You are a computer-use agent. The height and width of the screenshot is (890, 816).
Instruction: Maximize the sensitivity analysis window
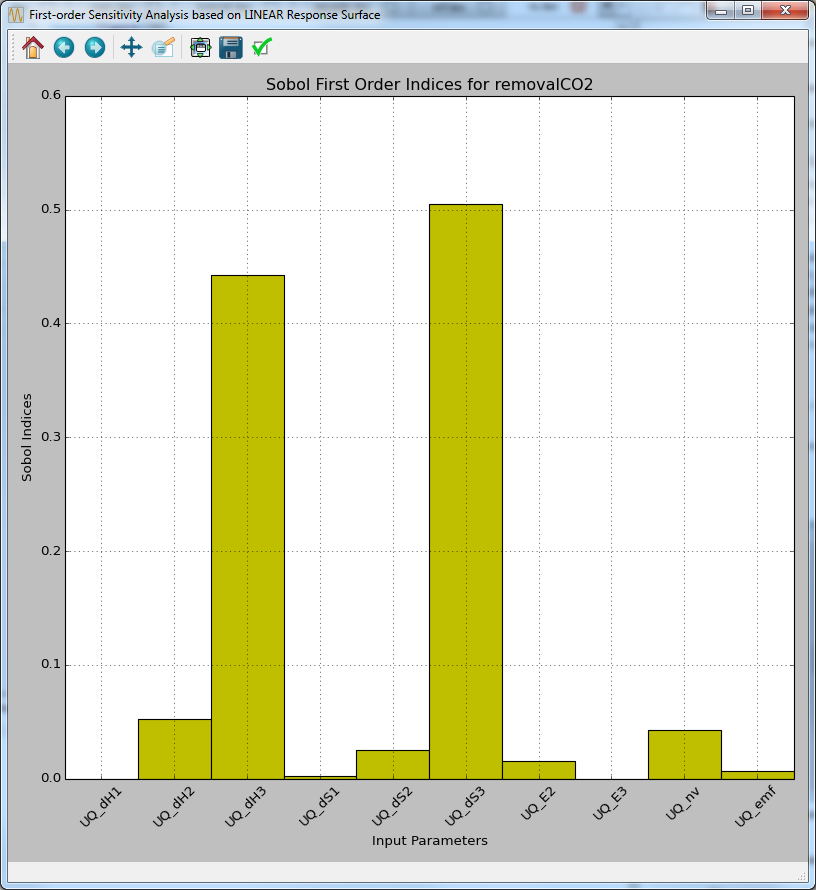click(x=748, y=10)
